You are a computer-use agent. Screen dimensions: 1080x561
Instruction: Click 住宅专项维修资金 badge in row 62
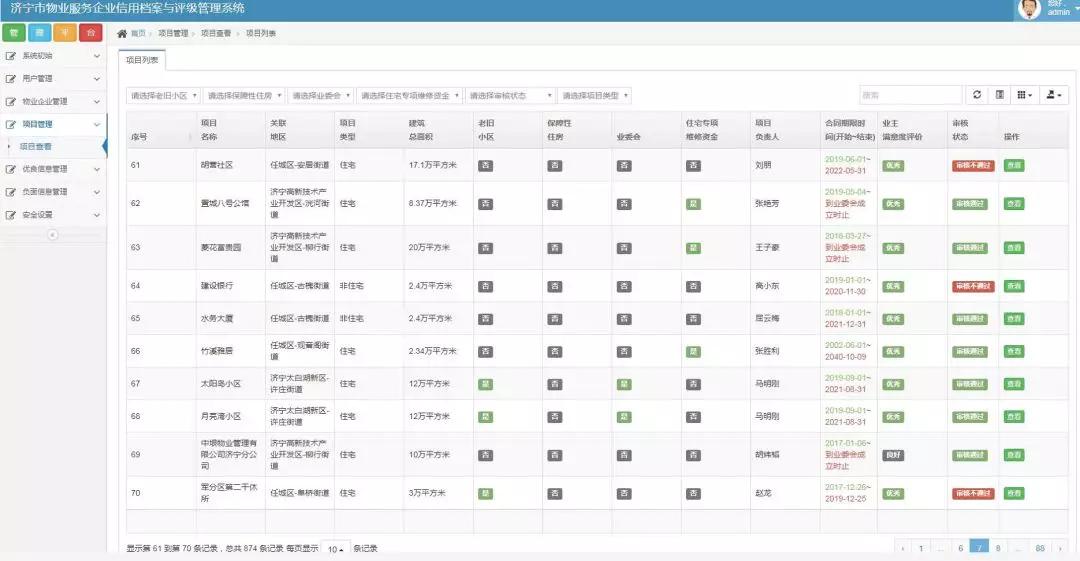click(x=694, y=204)
